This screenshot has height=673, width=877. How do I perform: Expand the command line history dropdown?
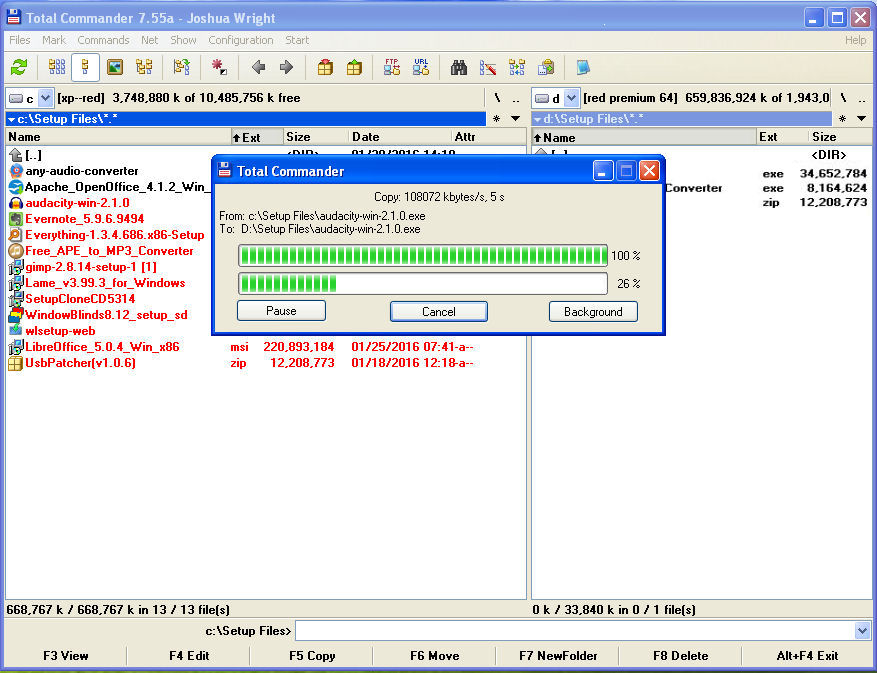pos(862,630)
